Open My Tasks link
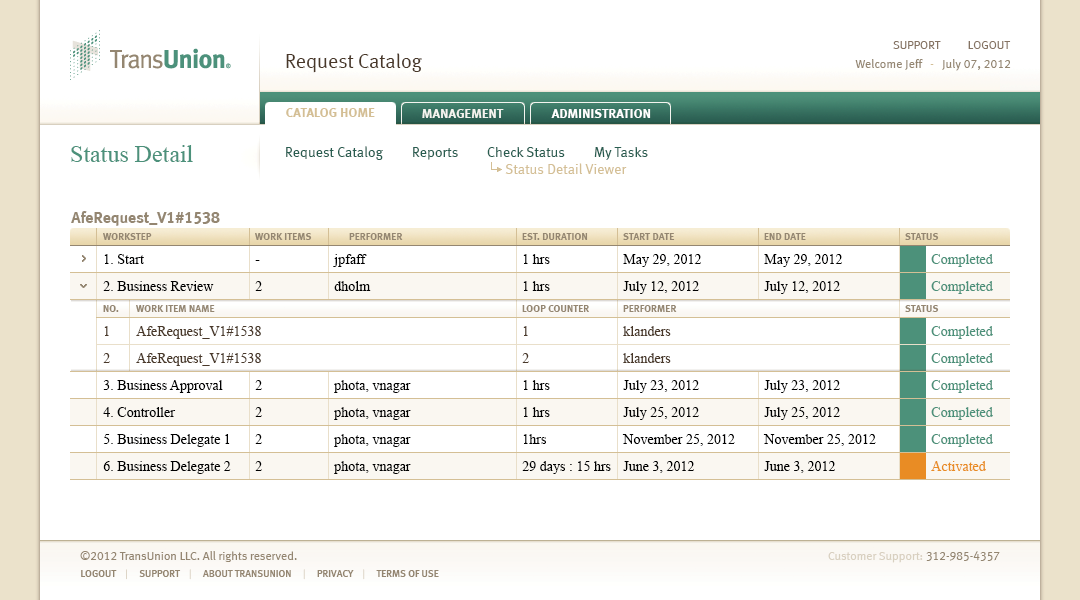 point(621,153)
